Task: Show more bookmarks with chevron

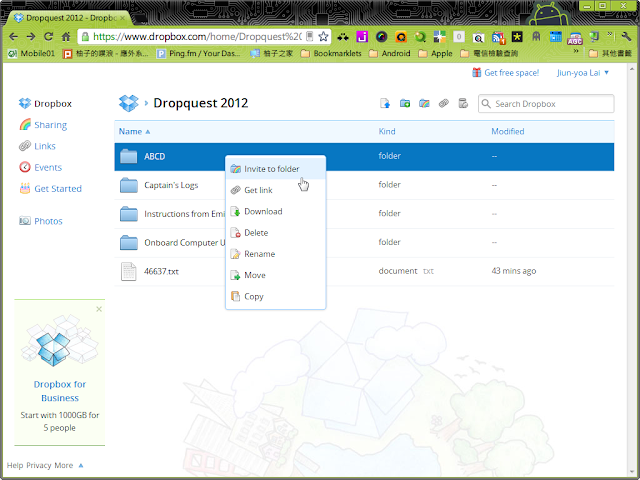Action: pos(576,51)
